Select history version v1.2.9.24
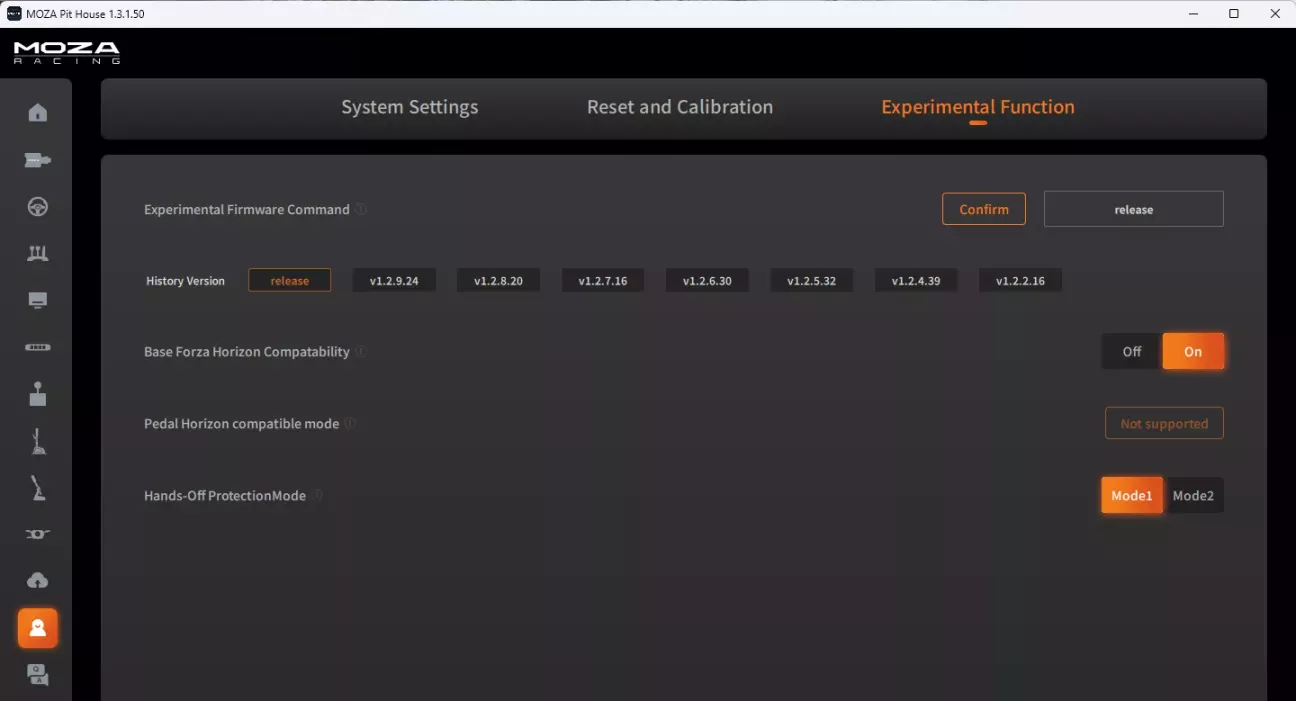 [394, 281]
